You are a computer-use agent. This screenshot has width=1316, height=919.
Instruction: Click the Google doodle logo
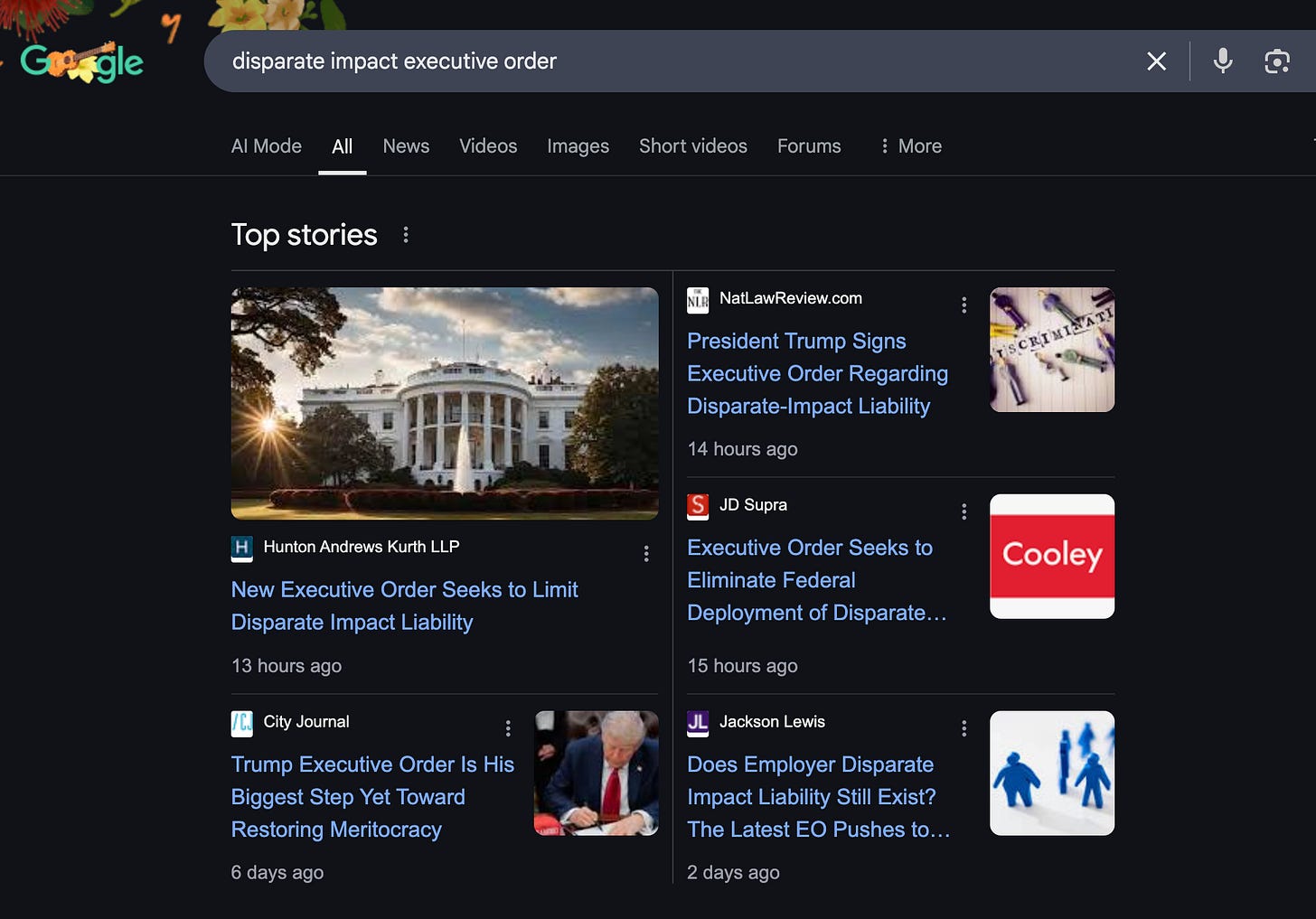(x=81, y=61)
